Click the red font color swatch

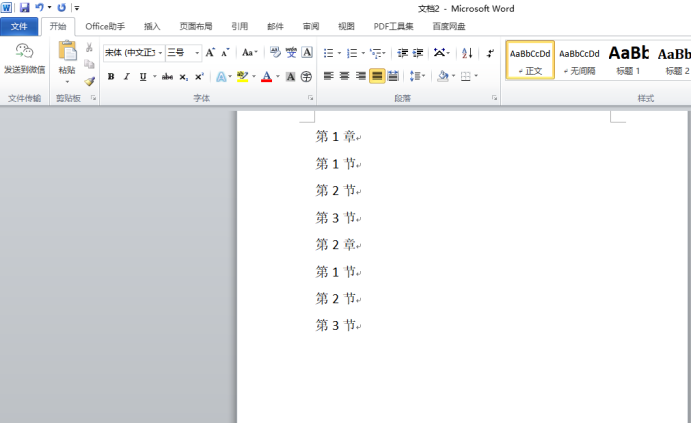tap(265, 76)
